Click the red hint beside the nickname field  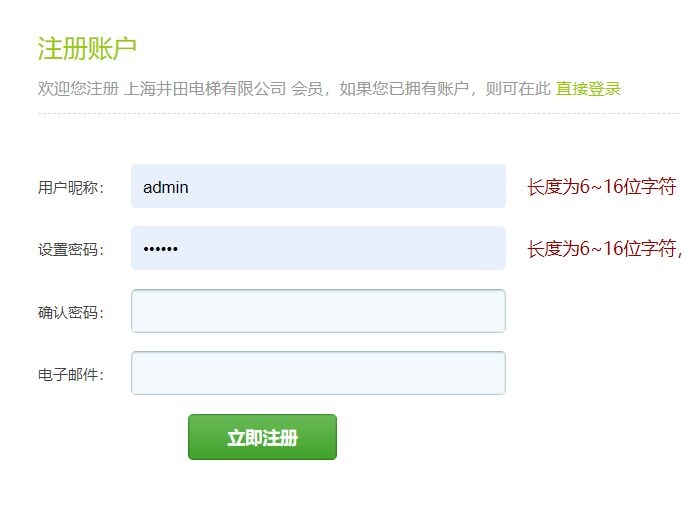(602, 187)
